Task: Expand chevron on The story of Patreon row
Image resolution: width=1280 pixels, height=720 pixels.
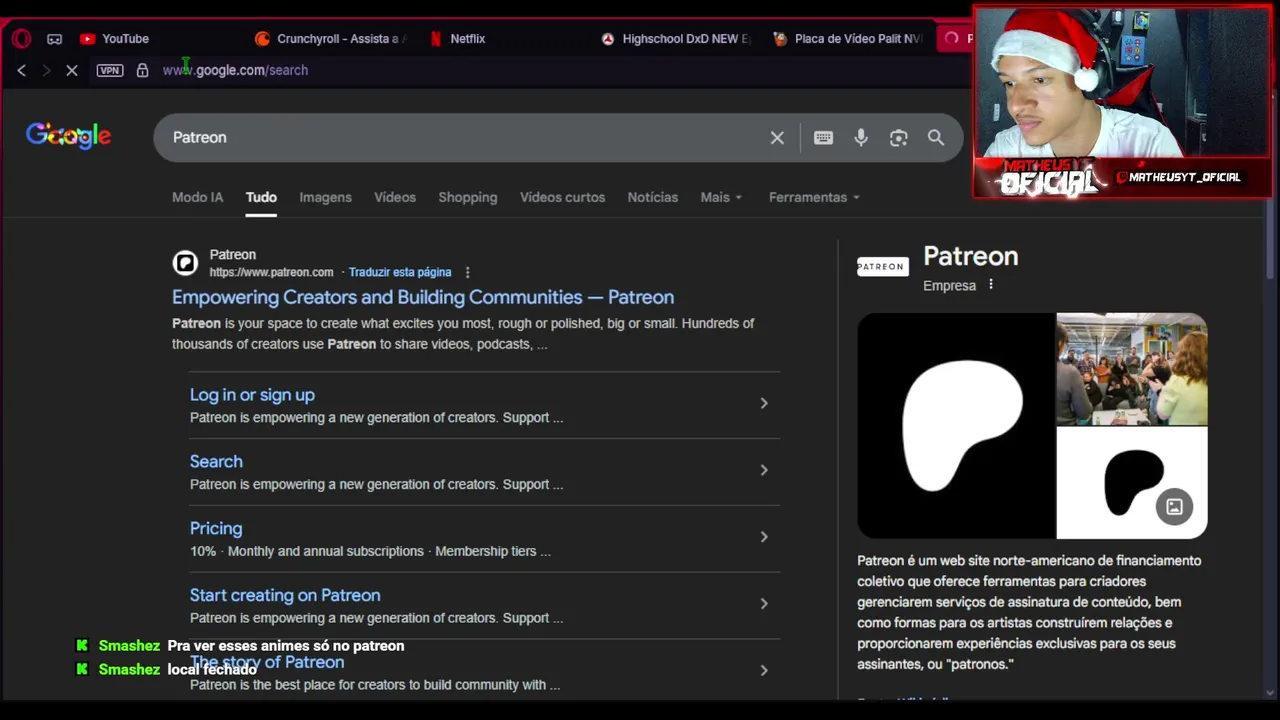Action: [x=764, y=670]
